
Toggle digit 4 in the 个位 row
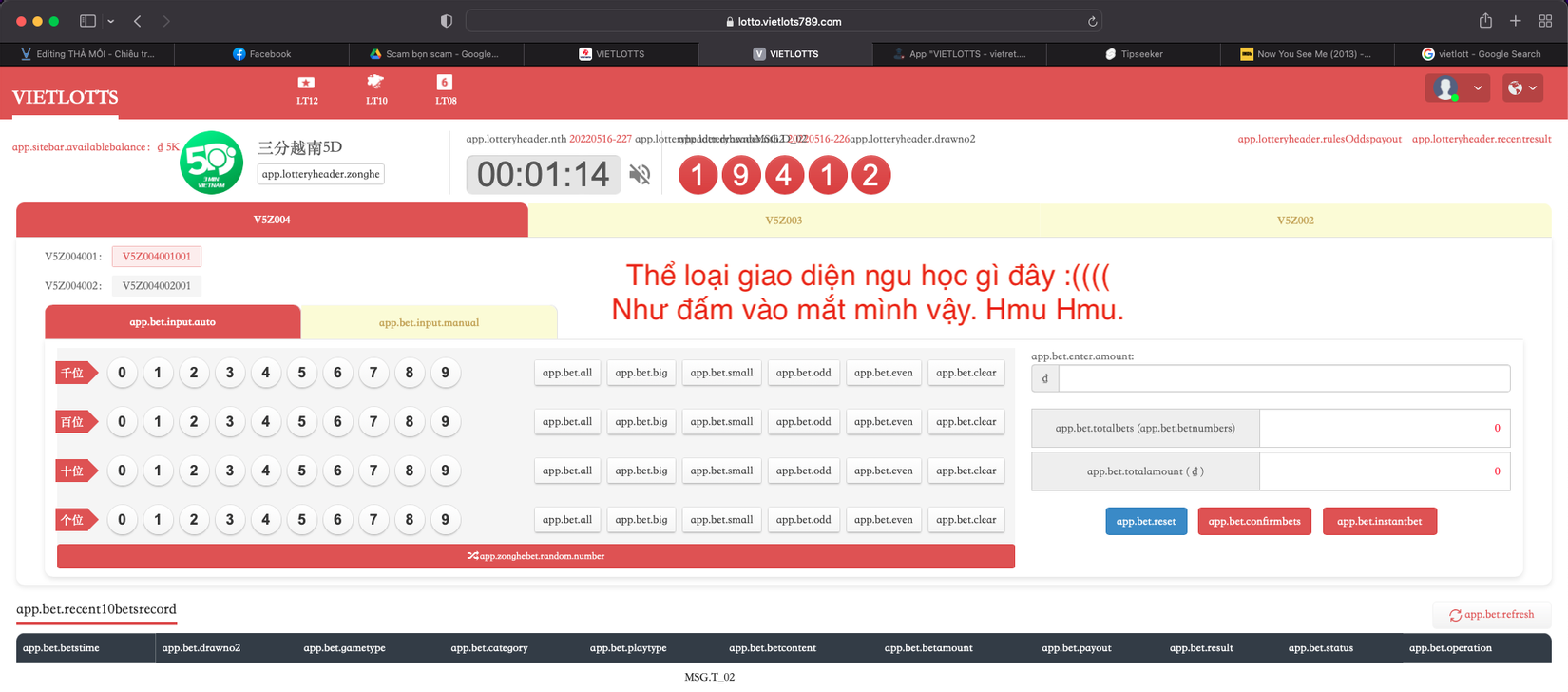click(266, 519)
